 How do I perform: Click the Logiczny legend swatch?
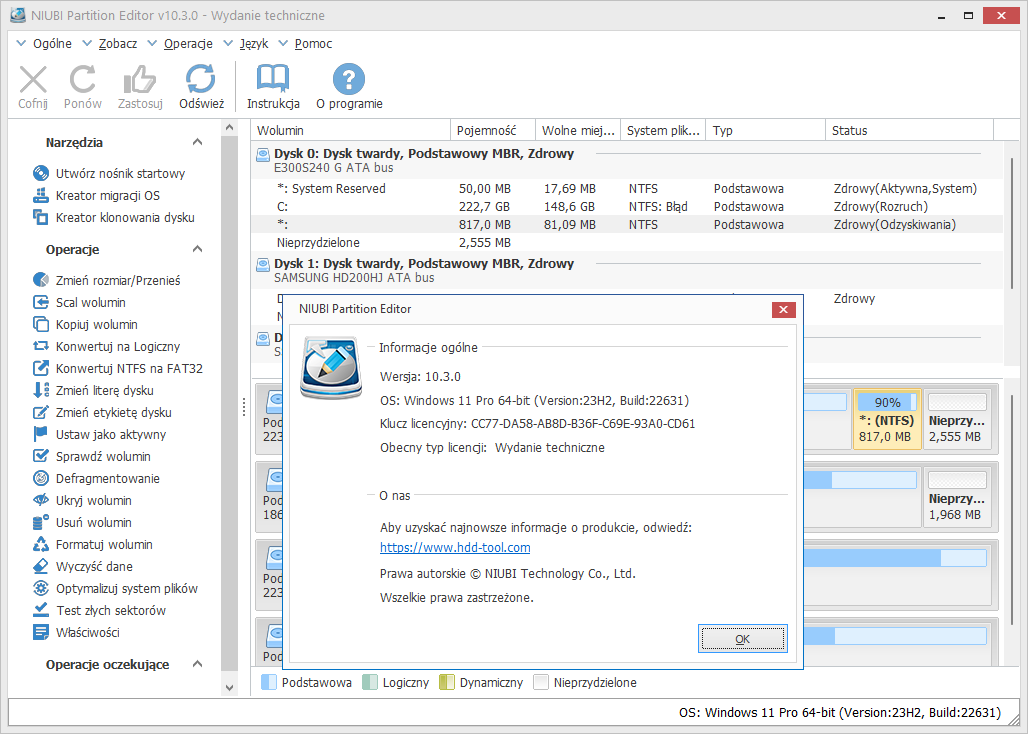(x=370, y=682)
